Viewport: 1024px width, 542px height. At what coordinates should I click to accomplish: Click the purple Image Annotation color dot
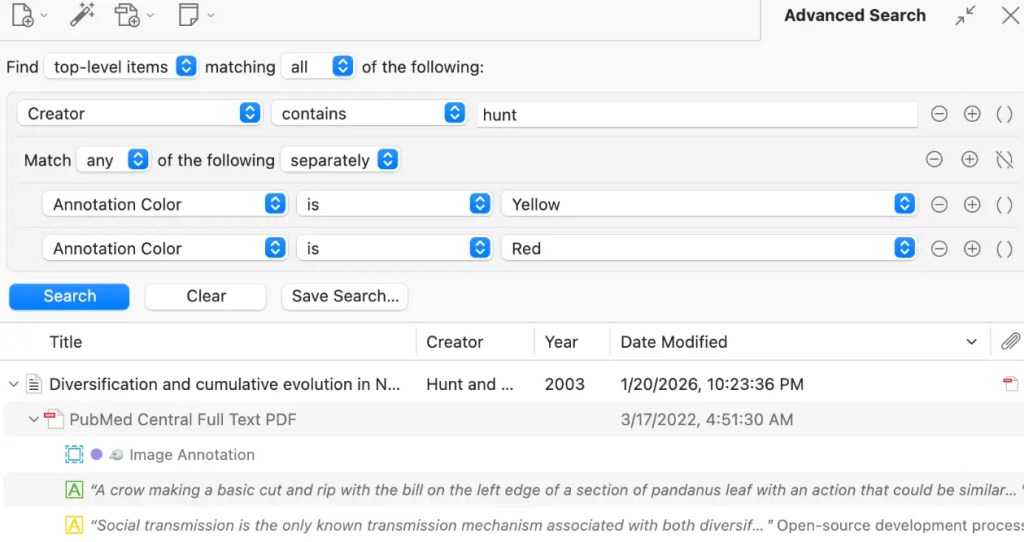[96, 454]
